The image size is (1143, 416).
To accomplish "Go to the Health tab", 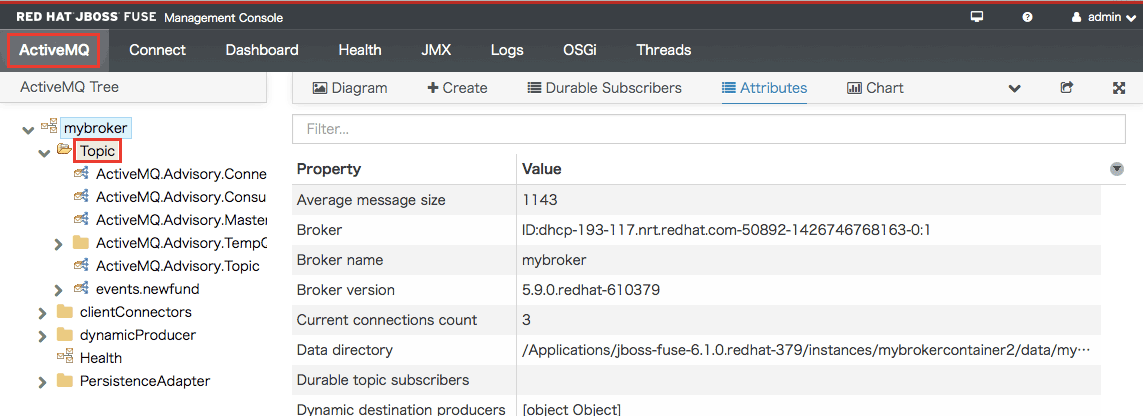I will pyautogui.click(x=359, y=50).
